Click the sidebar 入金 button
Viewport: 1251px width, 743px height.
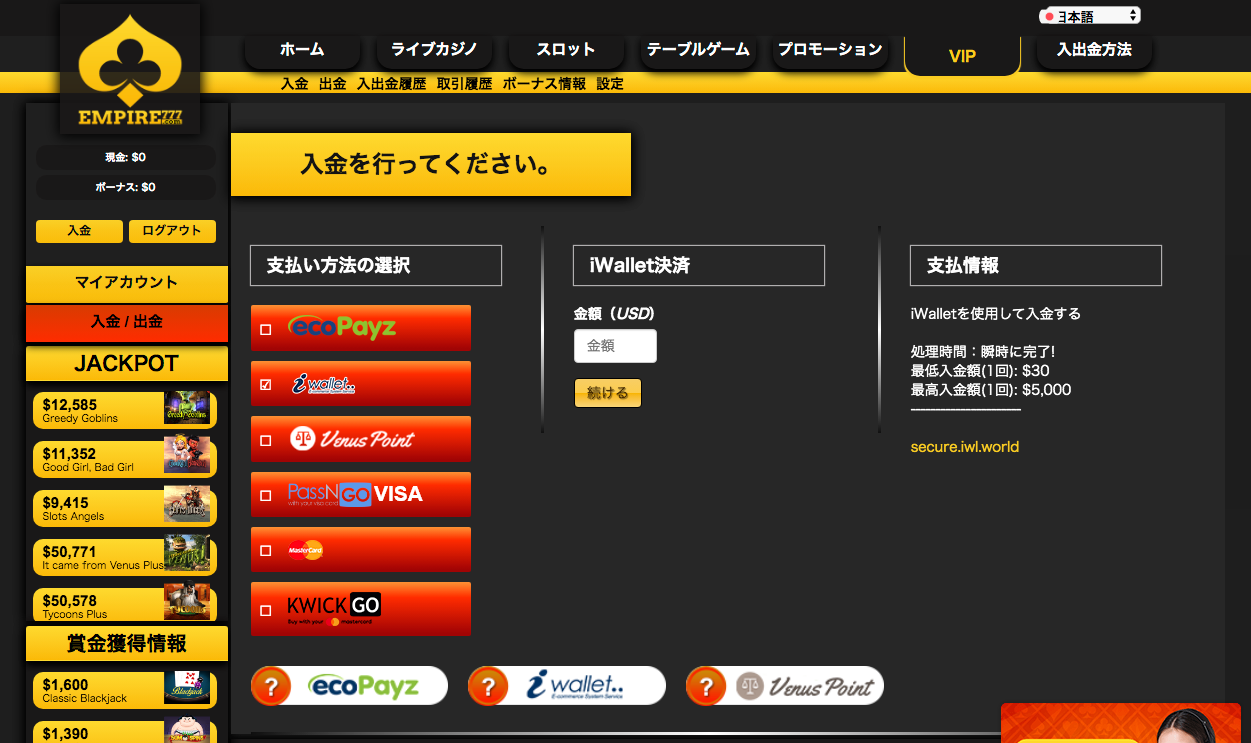coord(79,231)
